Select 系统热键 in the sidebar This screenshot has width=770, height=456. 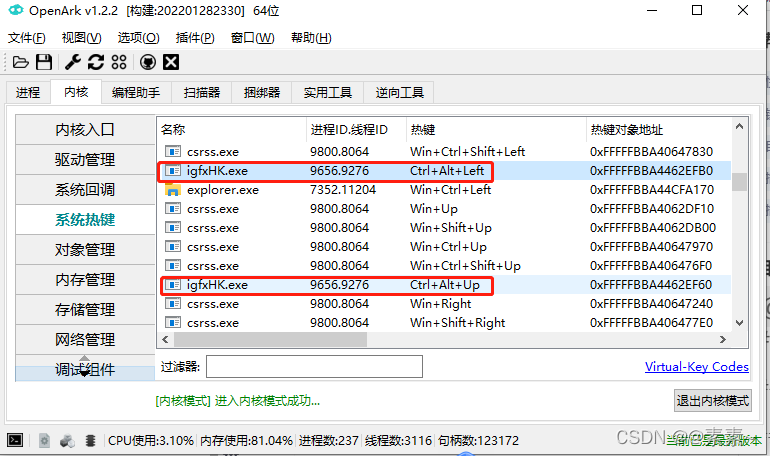pos(85,219)
